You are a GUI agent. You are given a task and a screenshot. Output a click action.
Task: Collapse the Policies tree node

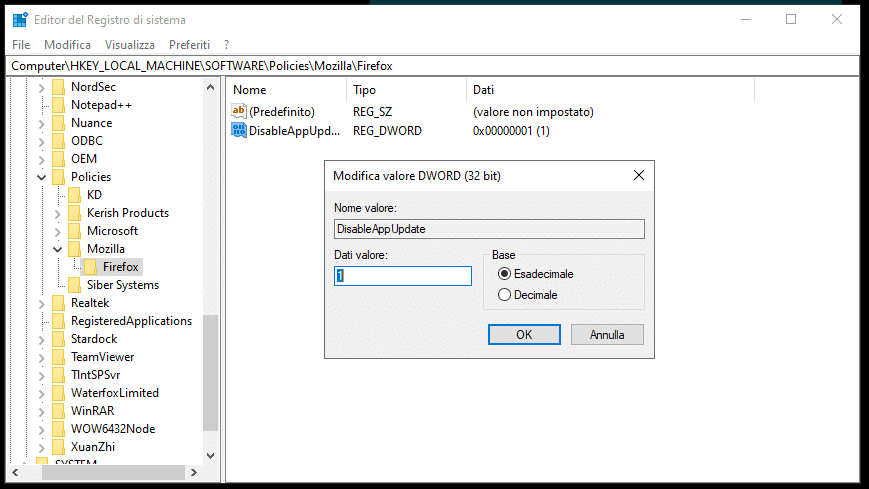[42, 177]
